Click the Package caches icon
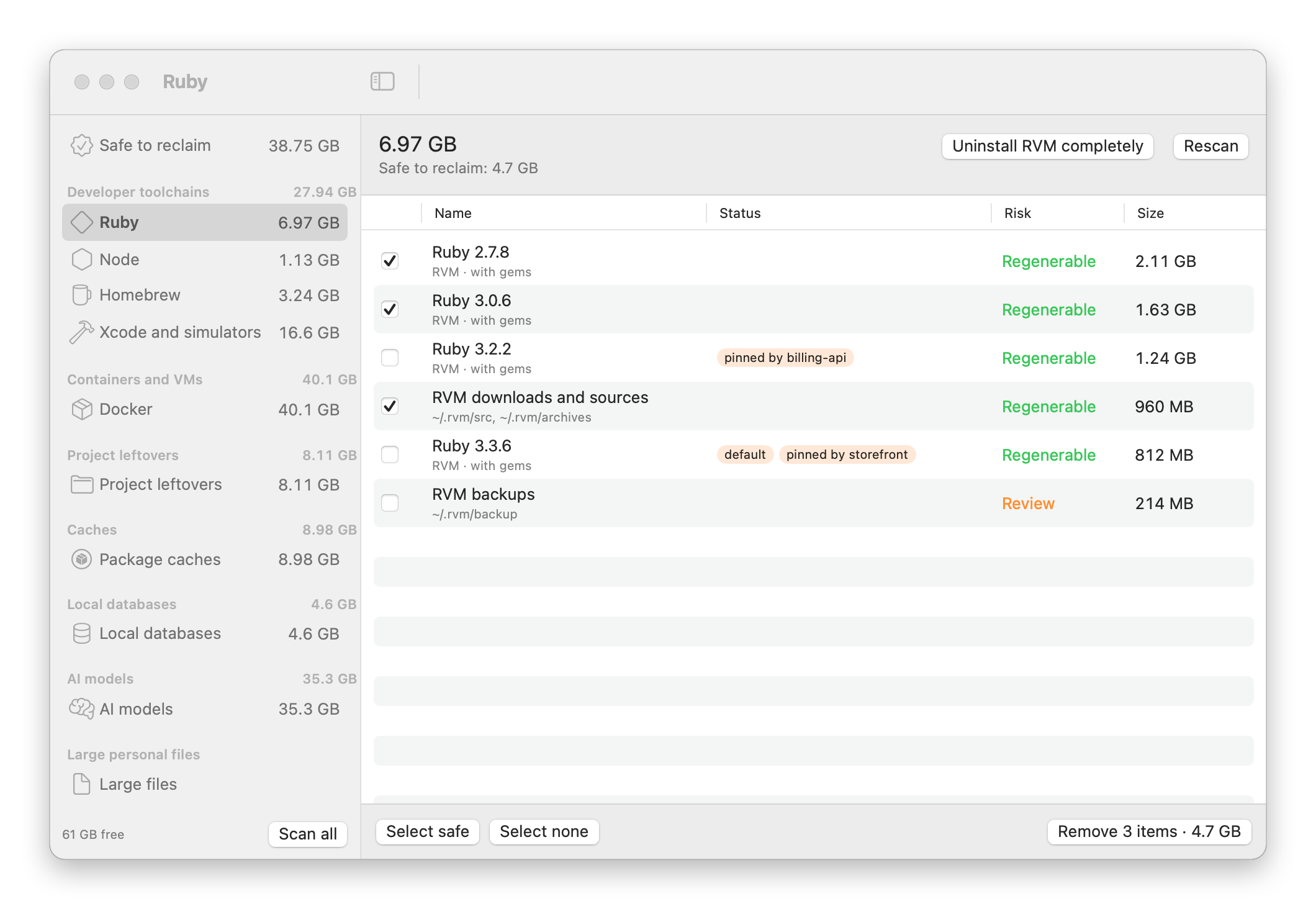Image resolution: width=1316 pixels, height=909 pixels. 81,559
